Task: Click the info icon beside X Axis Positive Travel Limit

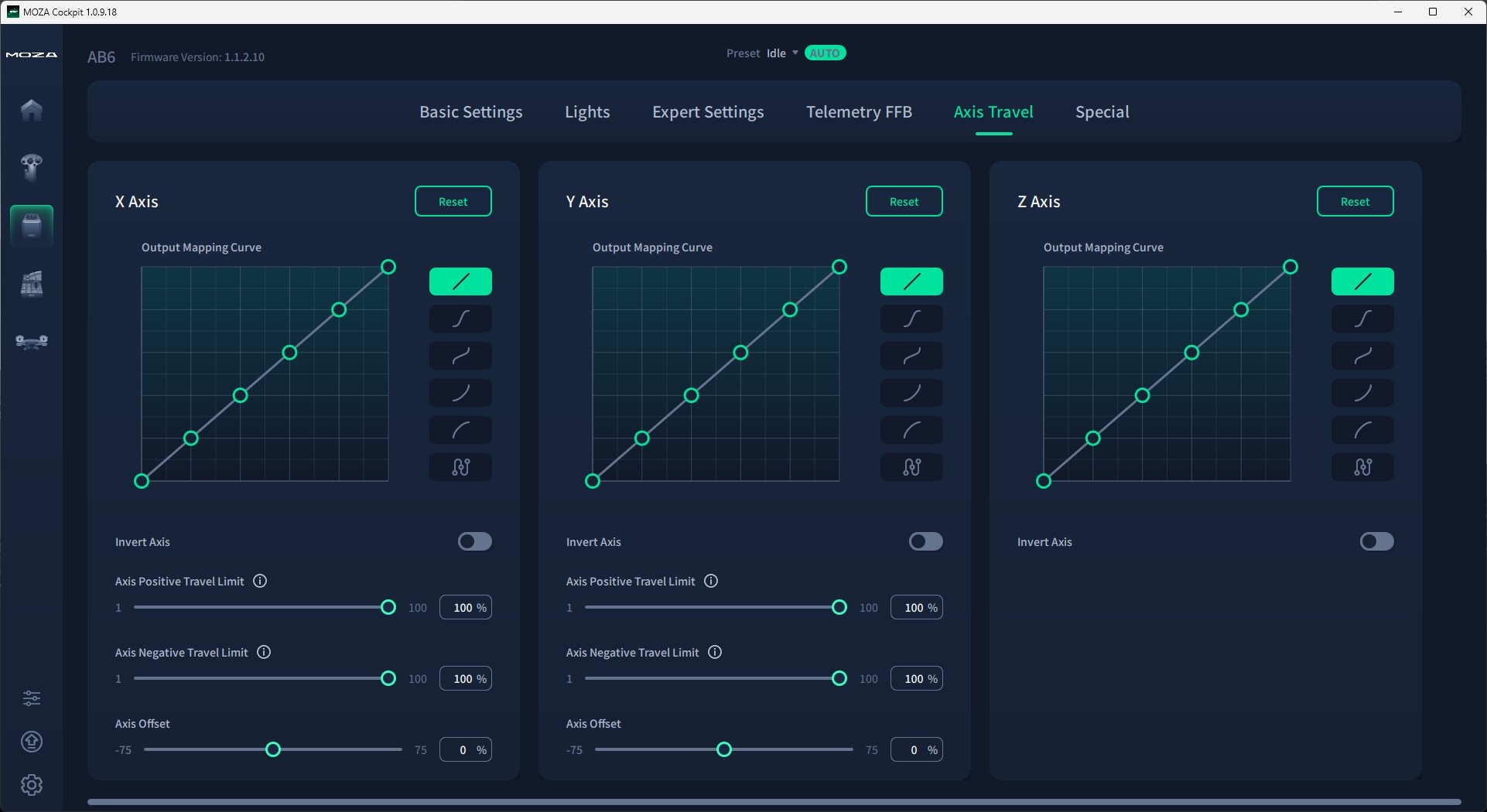Action: click(261, 581)
